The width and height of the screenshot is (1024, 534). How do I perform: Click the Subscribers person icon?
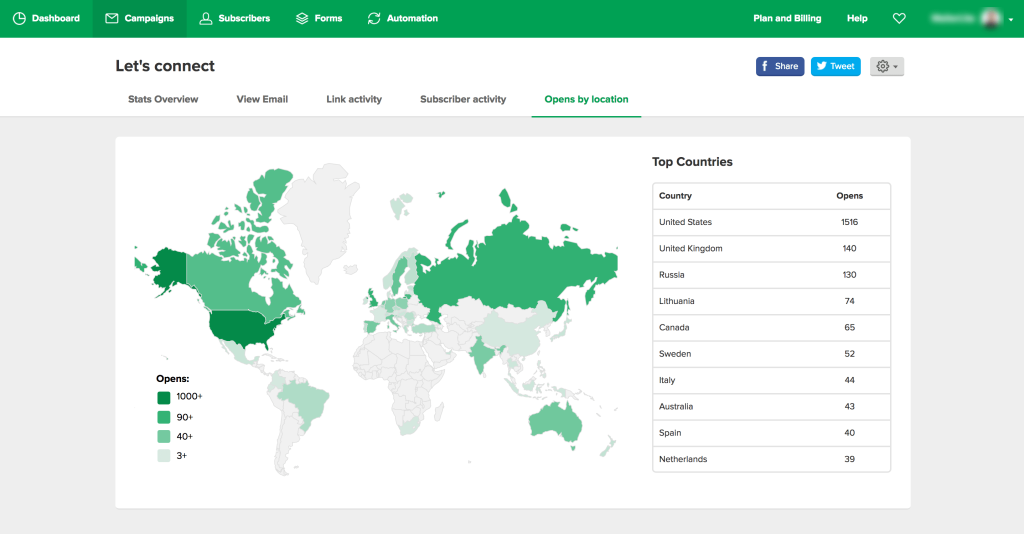(x=206, y=18)
